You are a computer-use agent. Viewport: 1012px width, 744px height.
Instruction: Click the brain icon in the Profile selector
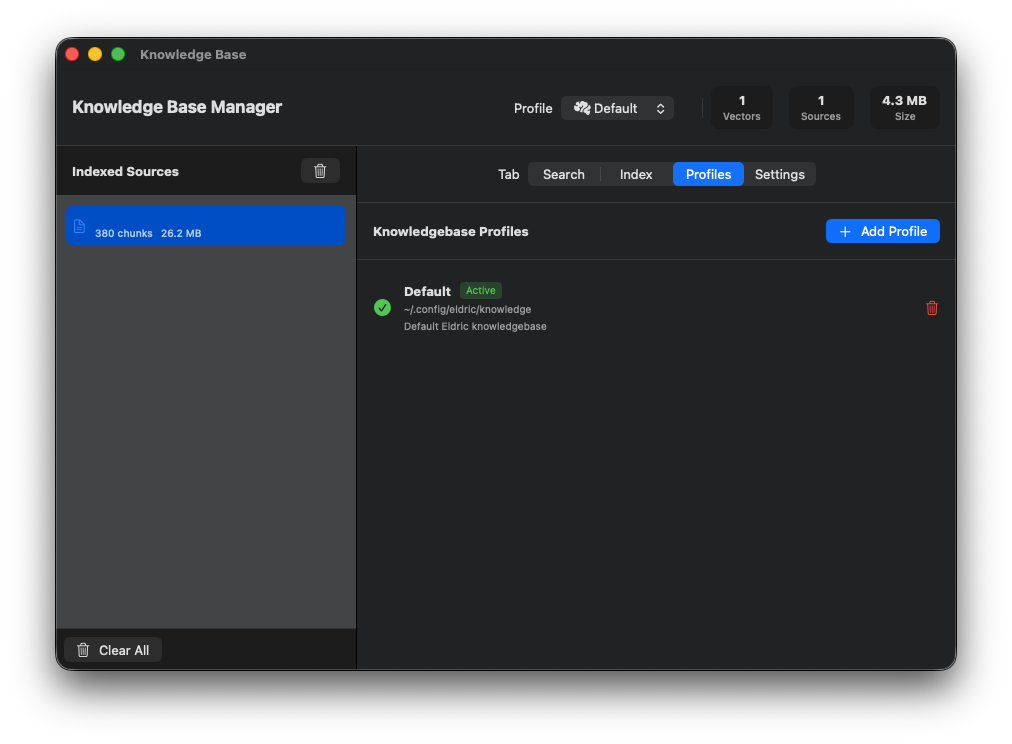(582, 108)
